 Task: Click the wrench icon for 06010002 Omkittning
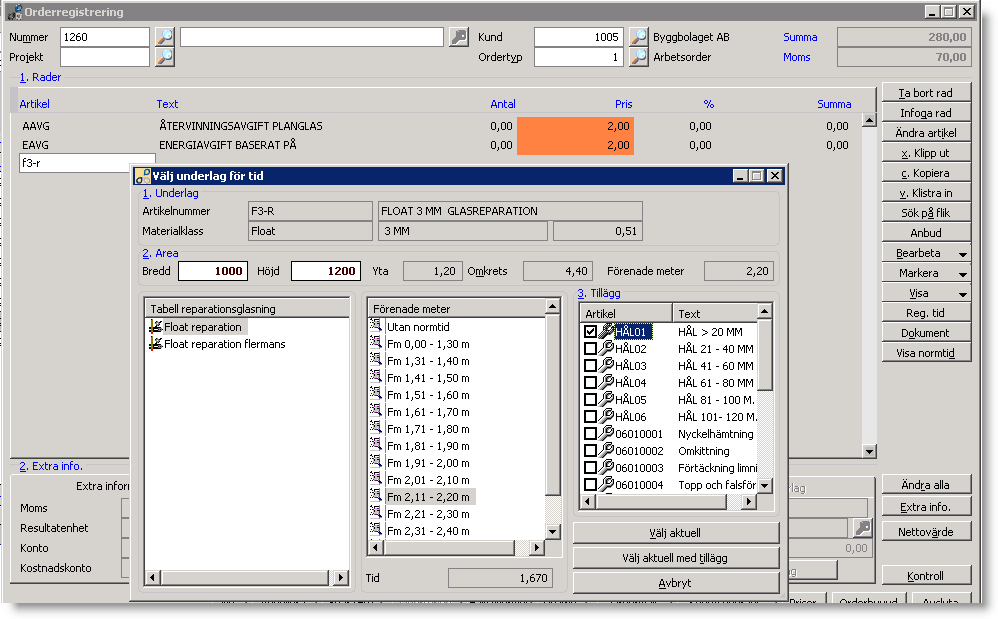[607, 450]
